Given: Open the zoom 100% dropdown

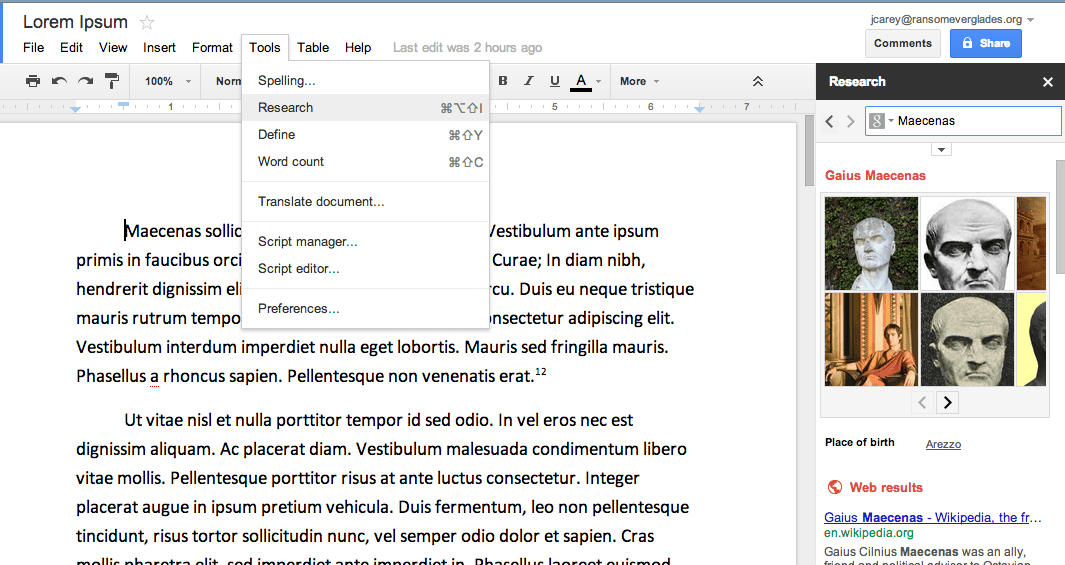Looking at the screenshot, I should (x=168, y=81).
